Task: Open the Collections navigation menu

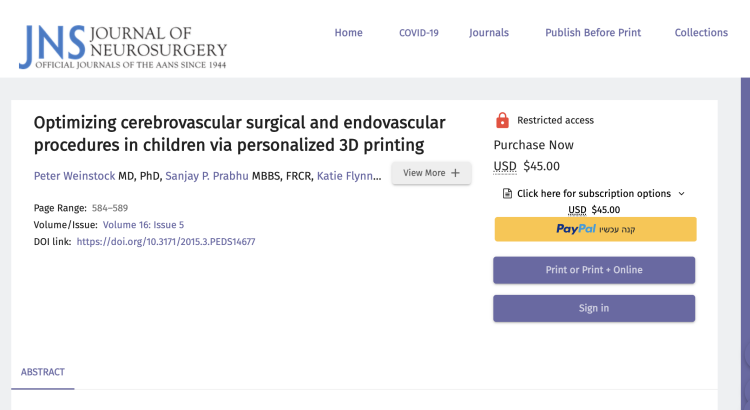Action: [x=701, y=33]
